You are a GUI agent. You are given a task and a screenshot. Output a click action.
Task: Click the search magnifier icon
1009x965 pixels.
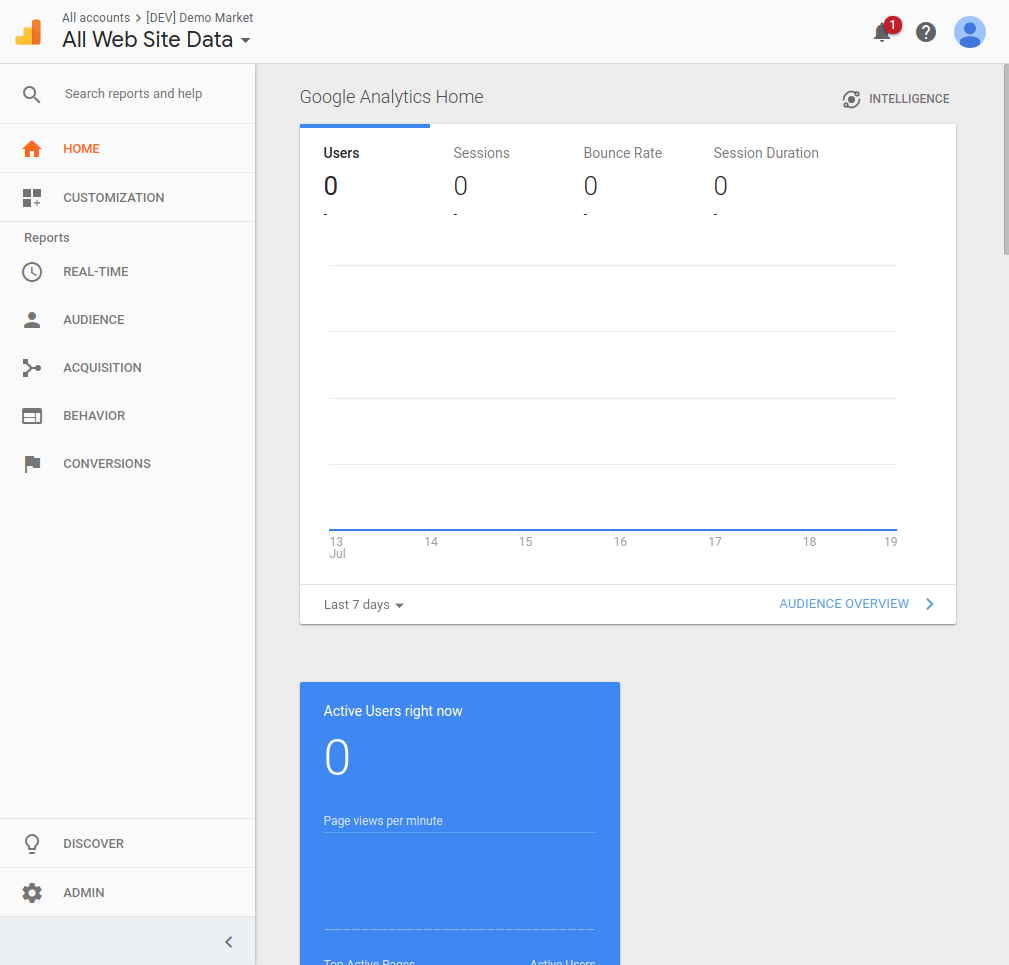point(32,95)
